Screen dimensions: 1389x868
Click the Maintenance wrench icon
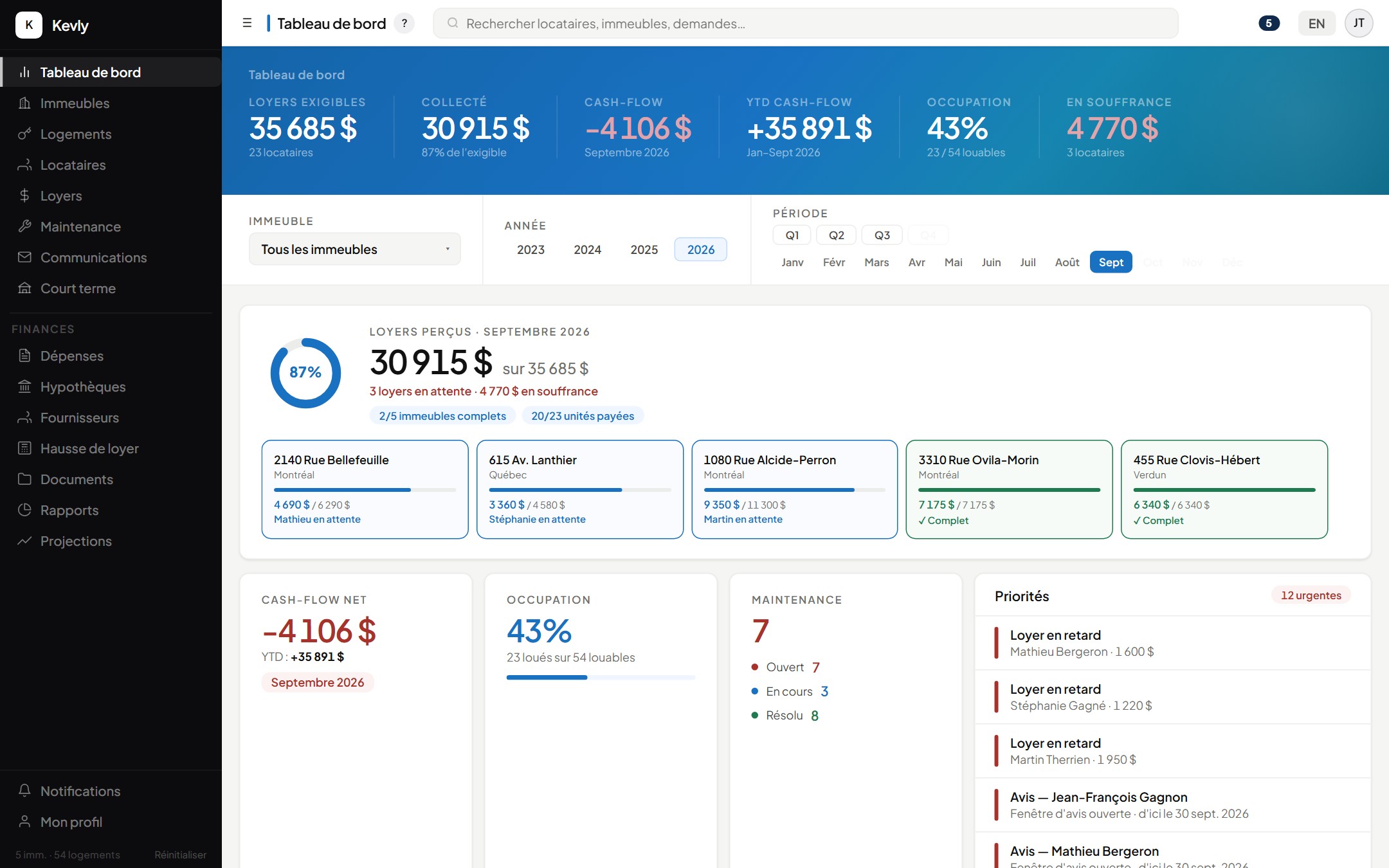click(24, 226)
